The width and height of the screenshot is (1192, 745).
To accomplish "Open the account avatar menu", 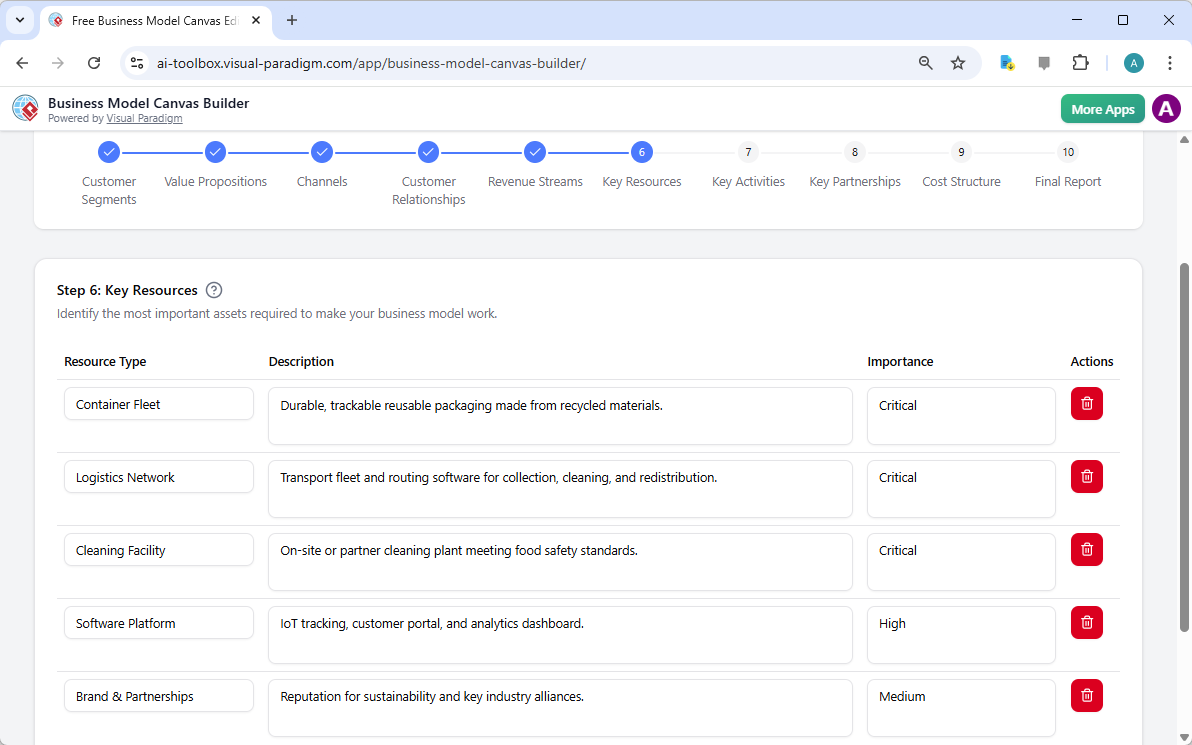I will click(1166, 108).
